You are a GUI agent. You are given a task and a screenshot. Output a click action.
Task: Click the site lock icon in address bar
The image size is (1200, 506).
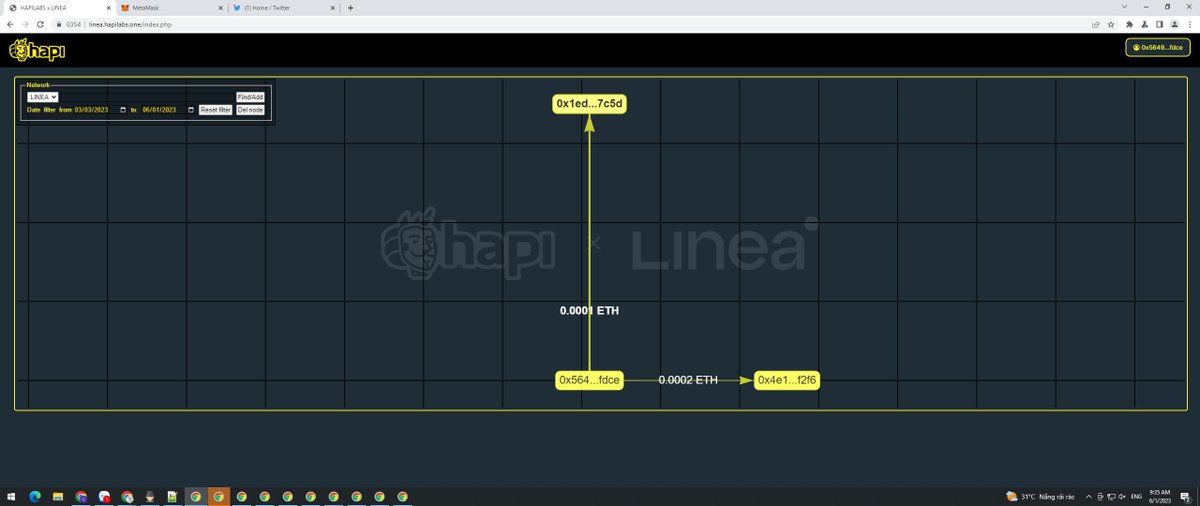[60, 24]
